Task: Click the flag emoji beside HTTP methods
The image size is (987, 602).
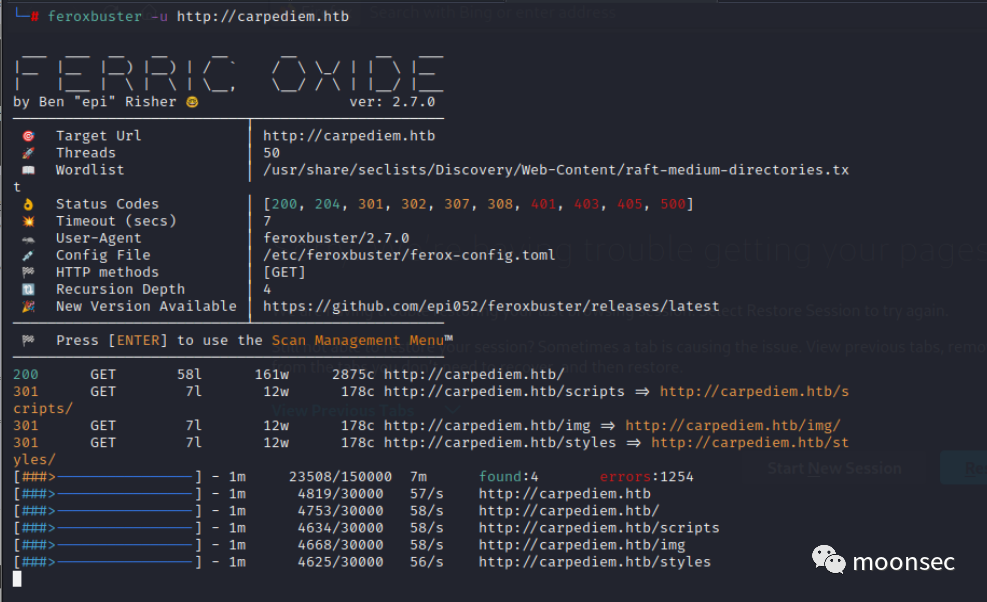Action: (28, 273)
